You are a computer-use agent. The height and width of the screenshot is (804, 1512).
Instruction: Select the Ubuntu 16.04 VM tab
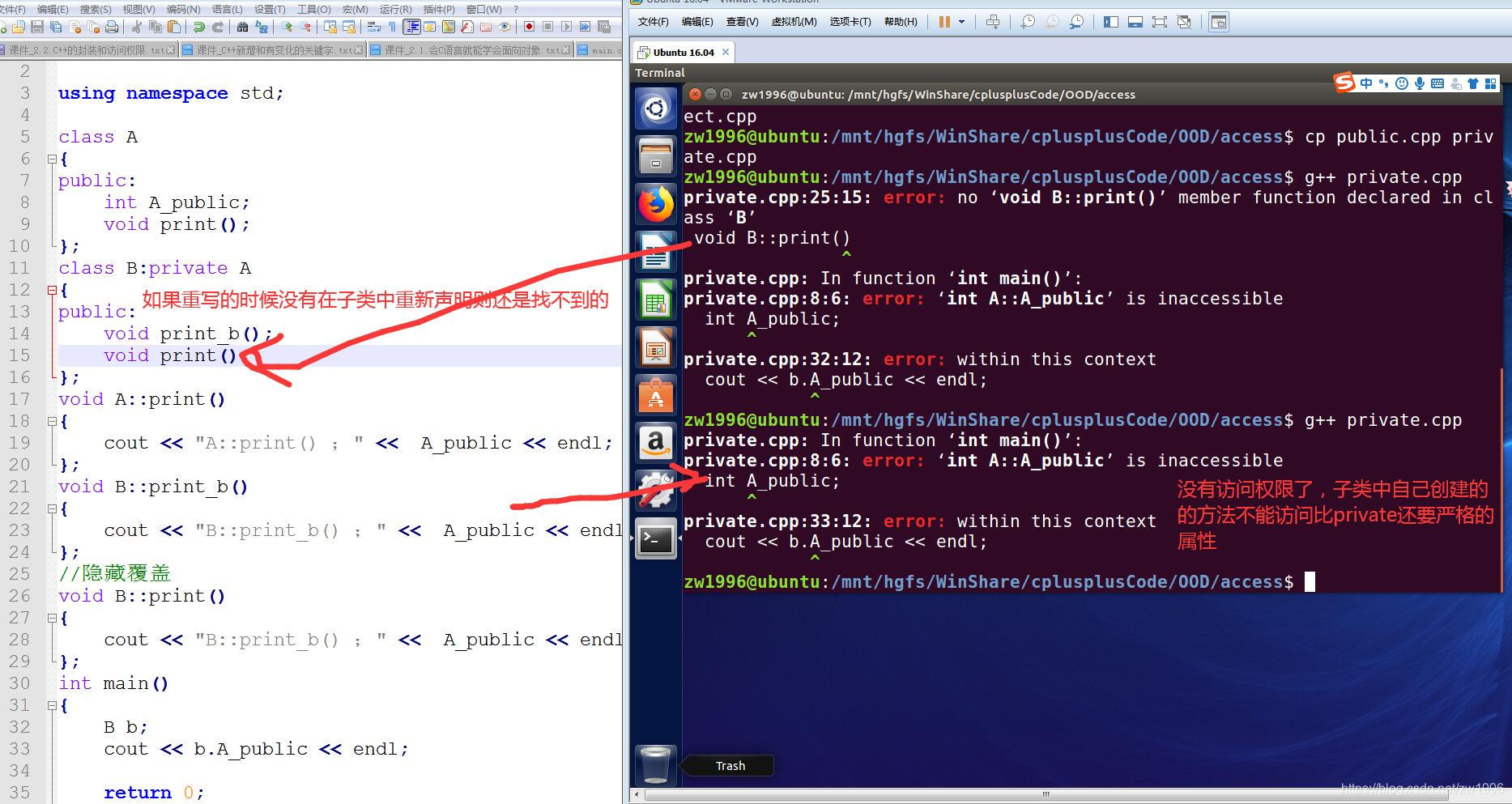tap(684, 53)
